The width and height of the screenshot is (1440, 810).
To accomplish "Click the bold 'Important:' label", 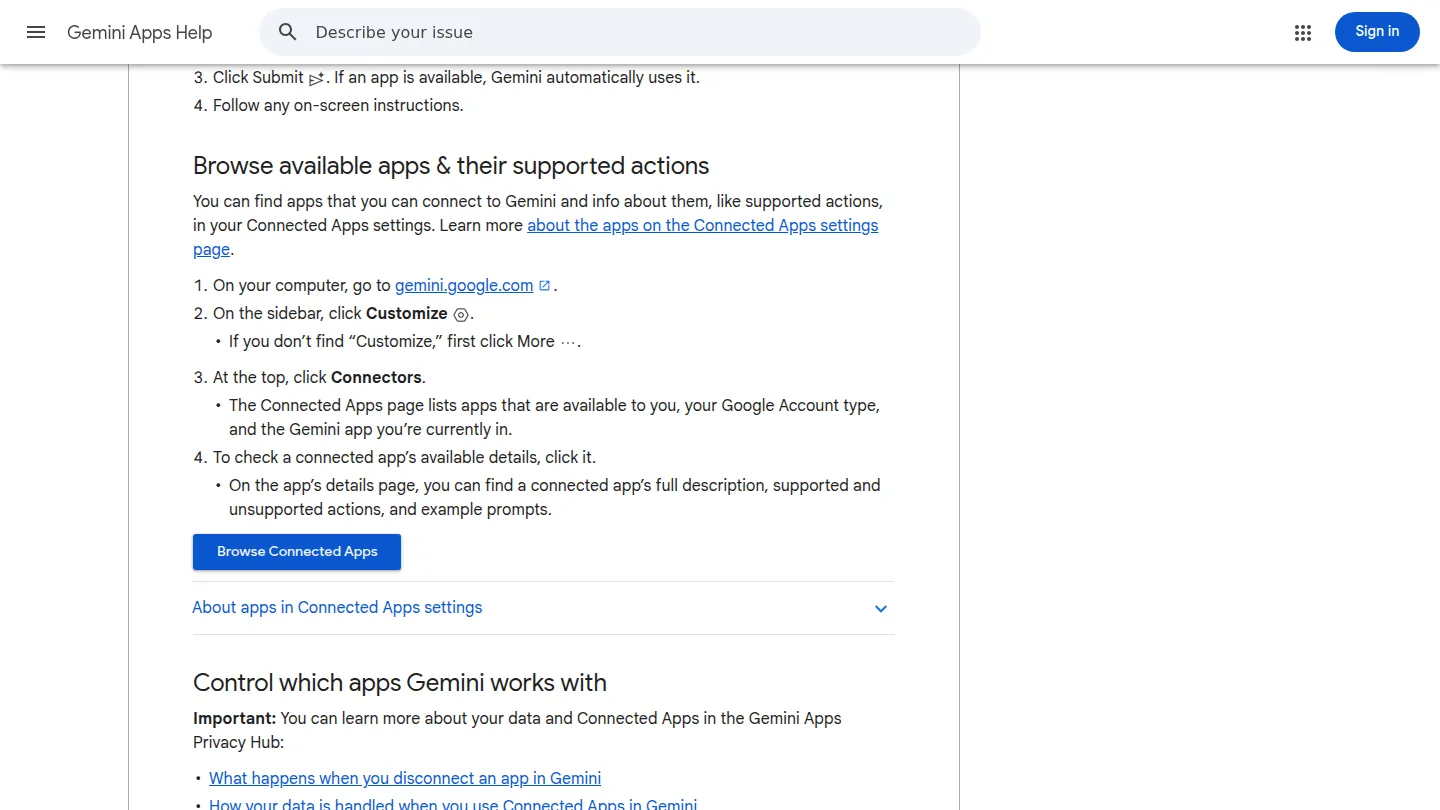I will [234, 719].
